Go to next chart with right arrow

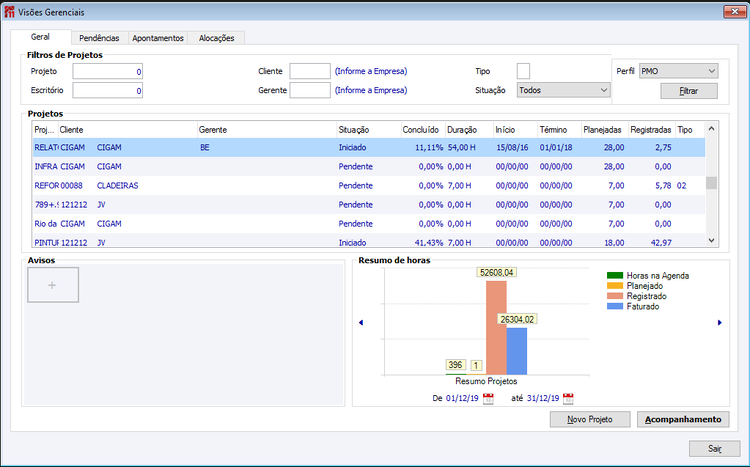719,322
